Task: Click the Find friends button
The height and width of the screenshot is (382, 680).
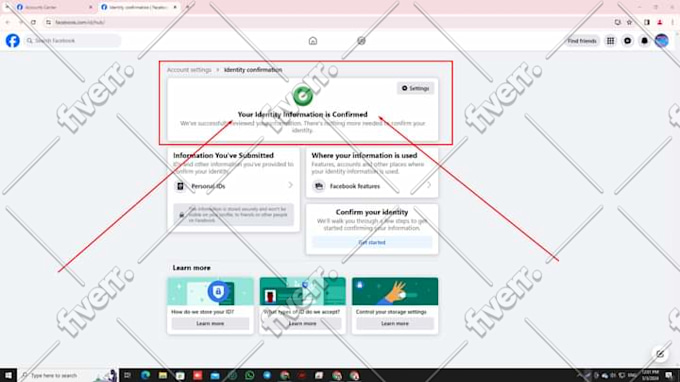Action: (582, 41)
